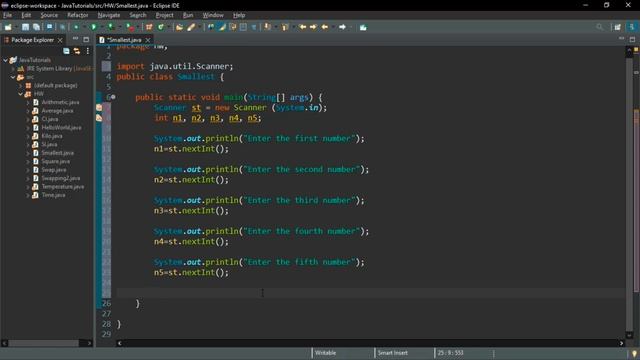Expand the Arithmetic.java tree node
Image resolution: width=640 pixels, height=360 pixels.
tap(28, 102)
